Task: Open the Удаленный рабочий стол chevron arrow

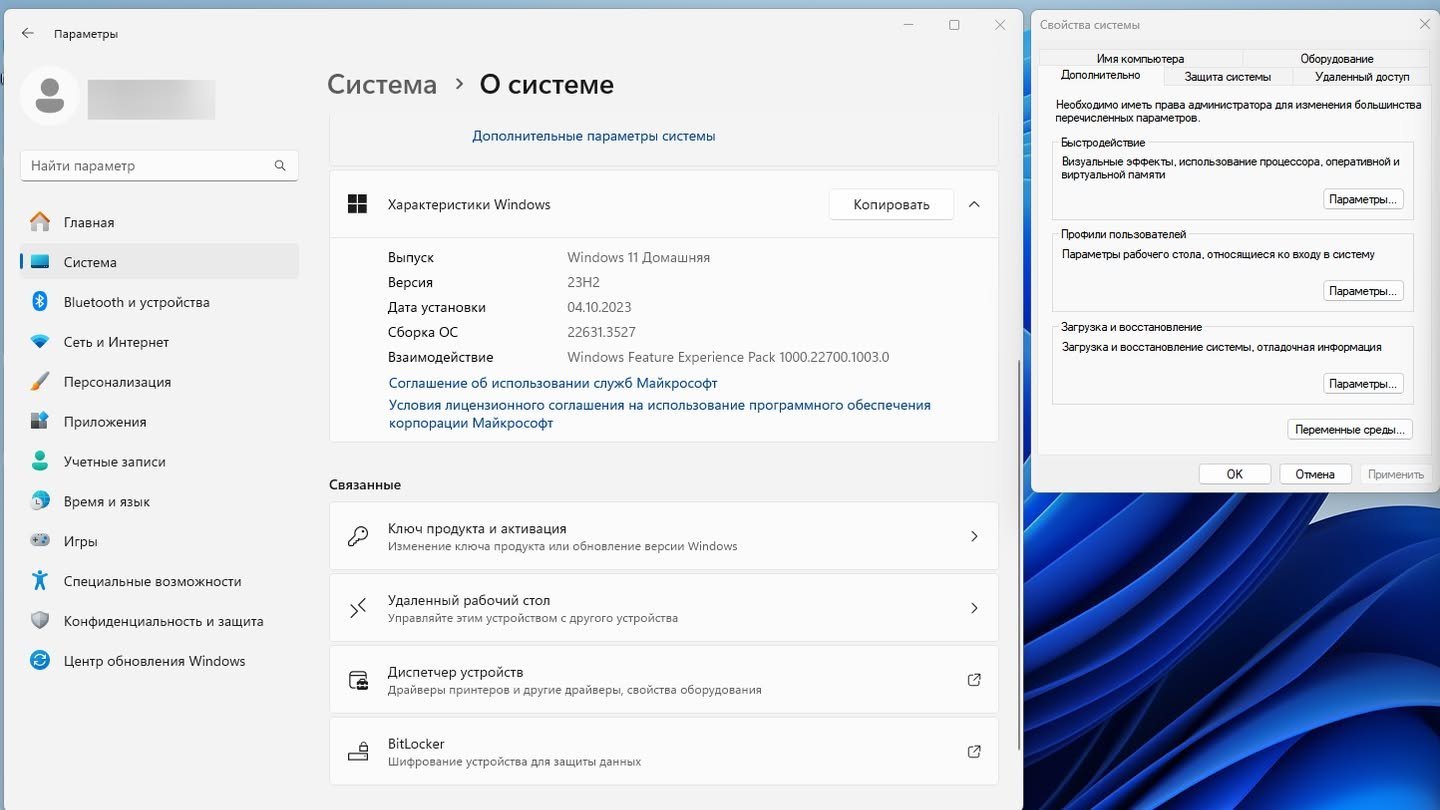Action: point(974,608)
